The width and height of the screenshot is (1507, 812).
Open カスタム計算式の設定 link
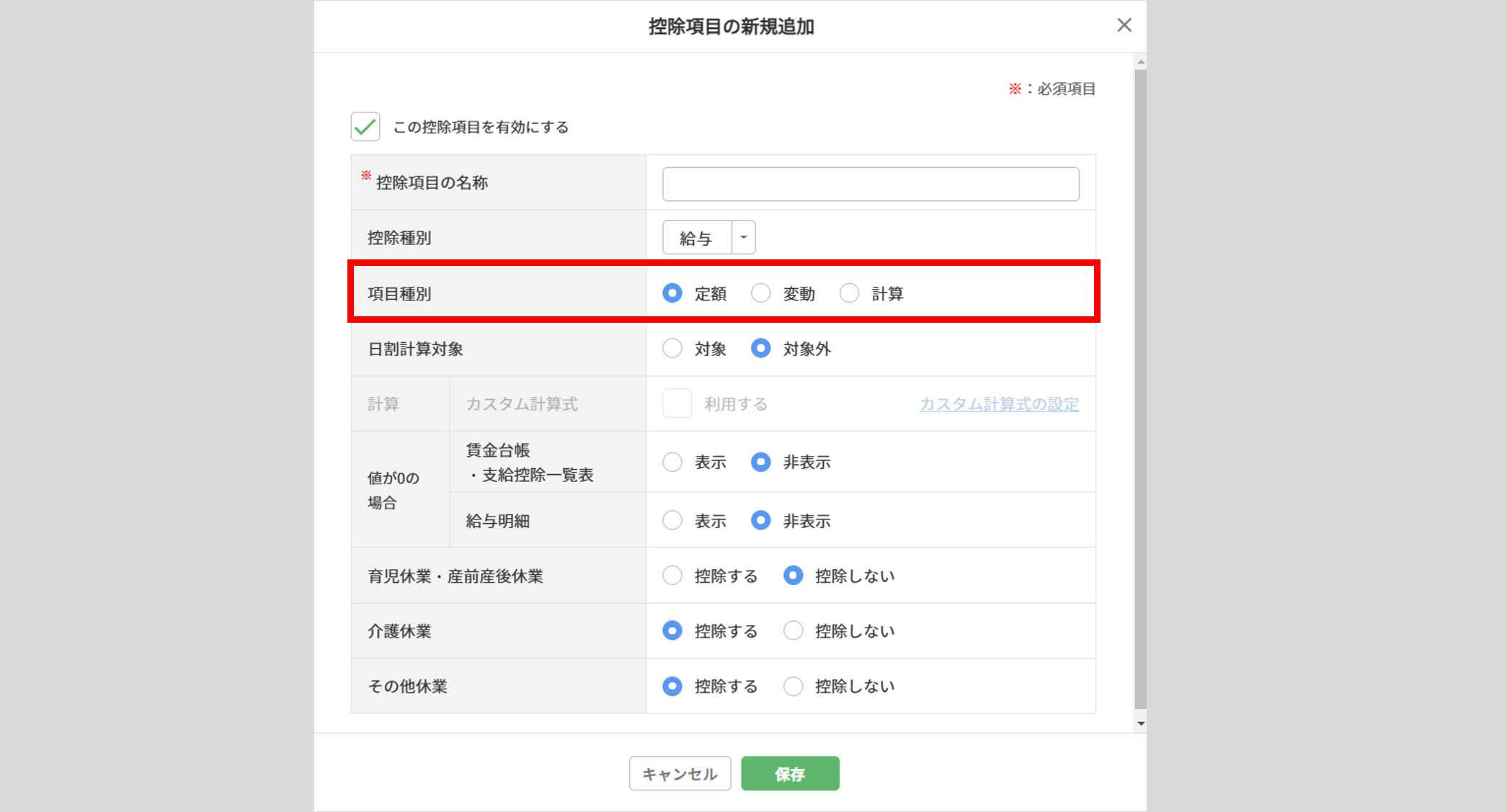coord(998,404)
